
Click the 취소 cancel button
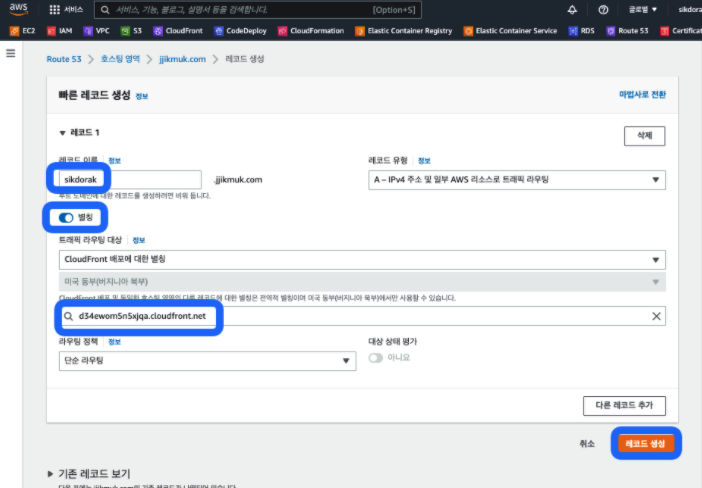click(587, 444)
